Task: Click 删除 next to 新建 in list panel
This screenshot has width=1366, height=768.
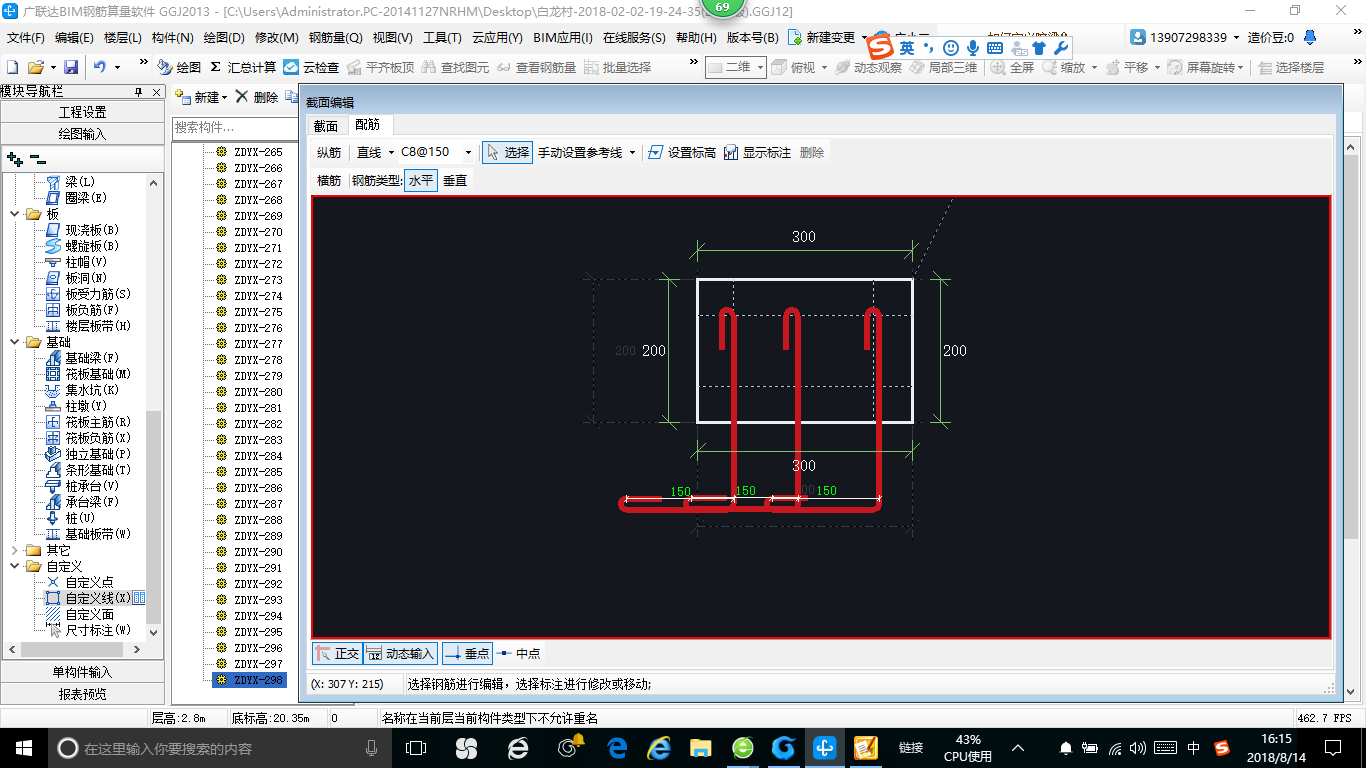Action: pos(257,97)
